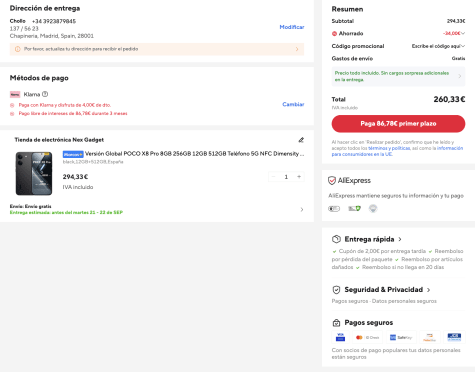
Task: Click the ProtectBuy payment logo
Action: coord(430,337)
